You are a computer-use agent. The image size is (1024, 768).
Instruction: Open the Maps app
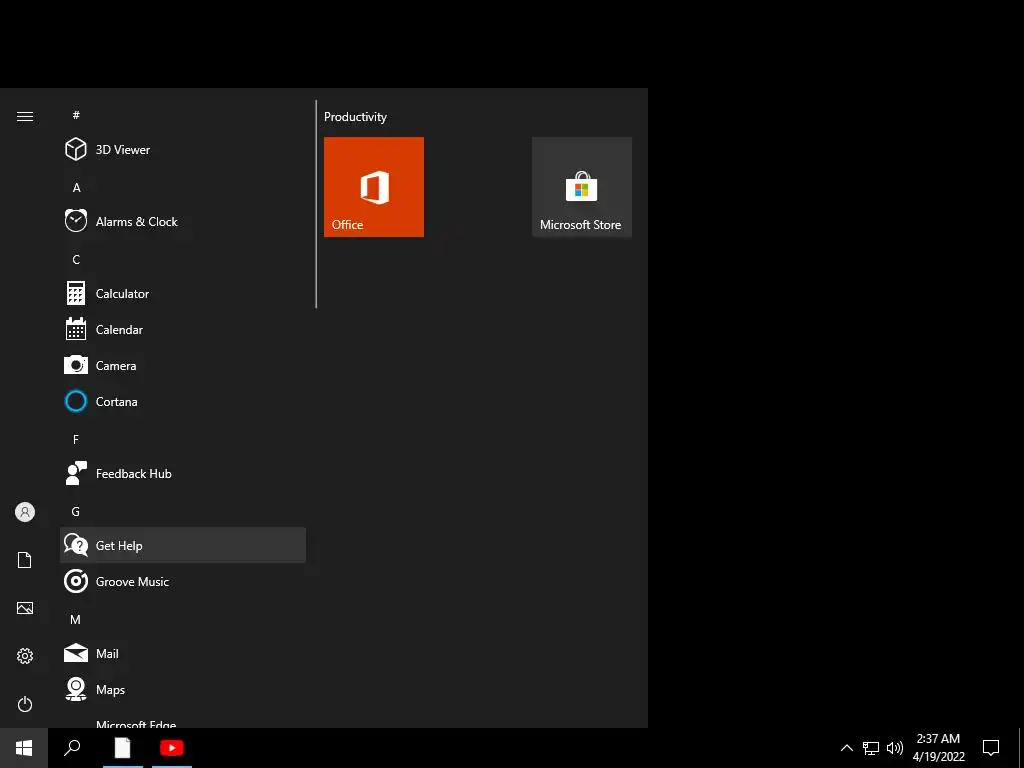(183, 689)
